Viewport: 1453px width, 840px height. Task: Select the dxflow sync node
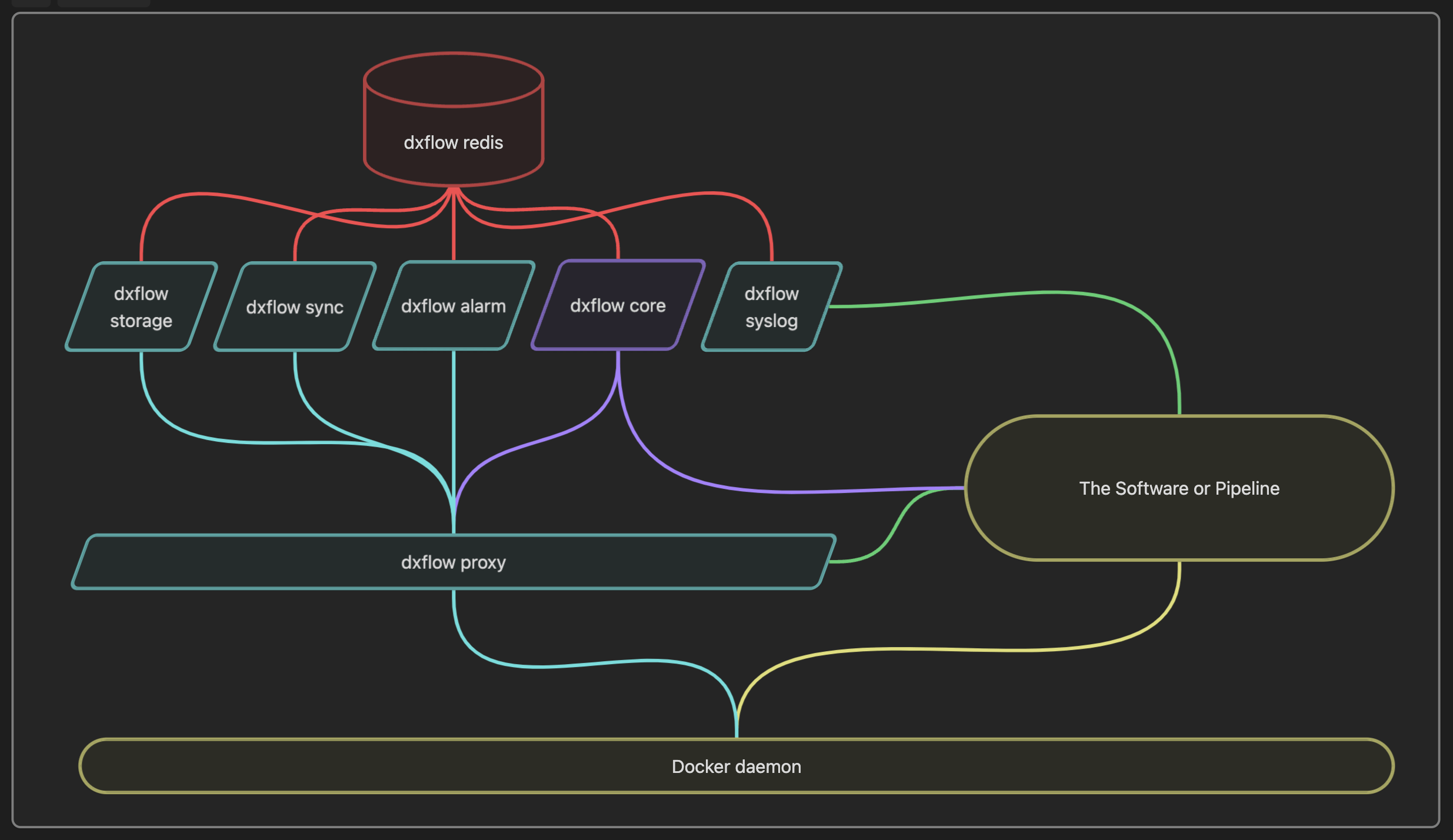[295, 306]
